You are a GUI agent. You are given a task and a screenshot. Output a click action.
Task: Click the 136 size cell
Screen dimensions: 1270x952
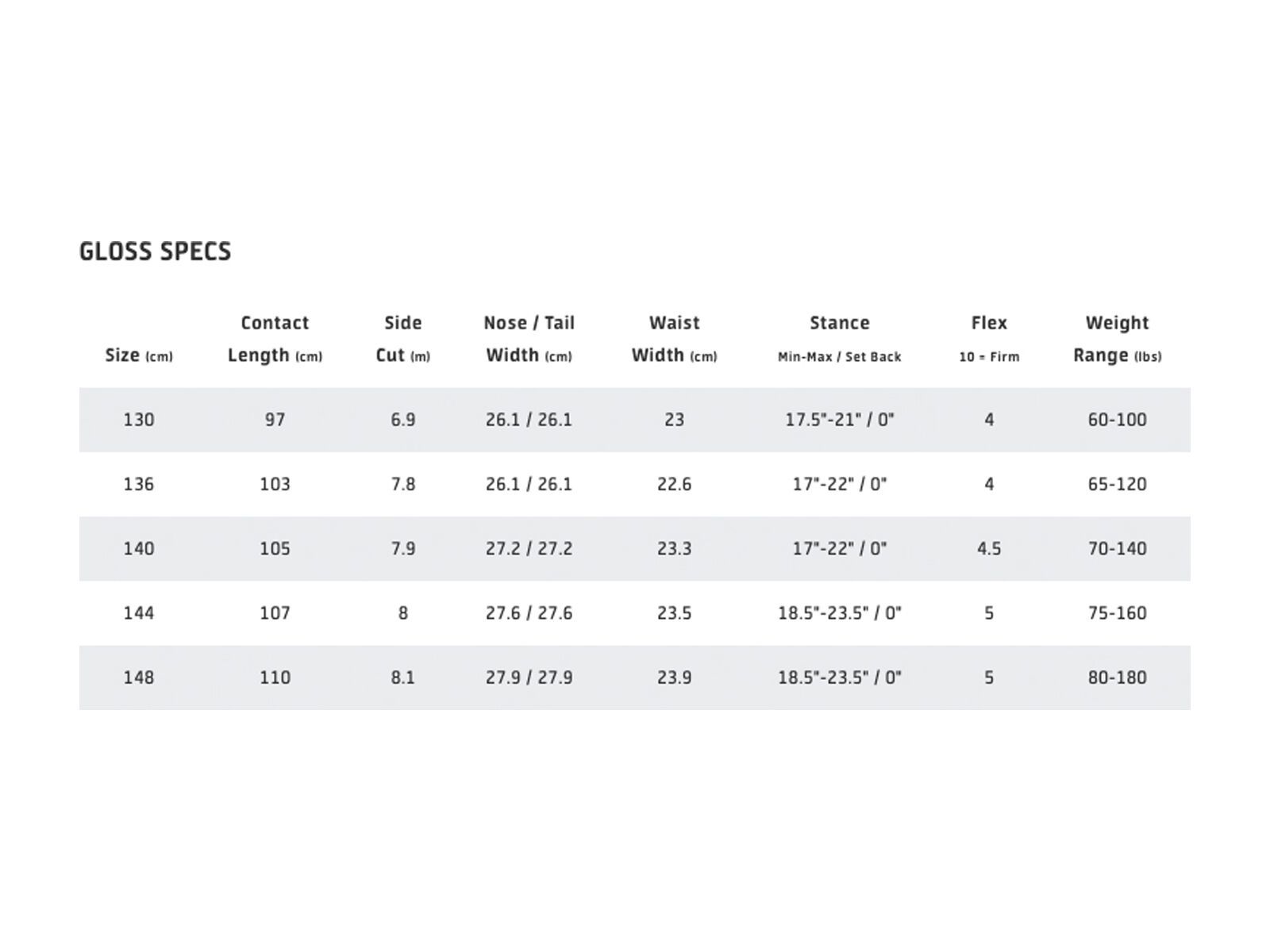139,484
